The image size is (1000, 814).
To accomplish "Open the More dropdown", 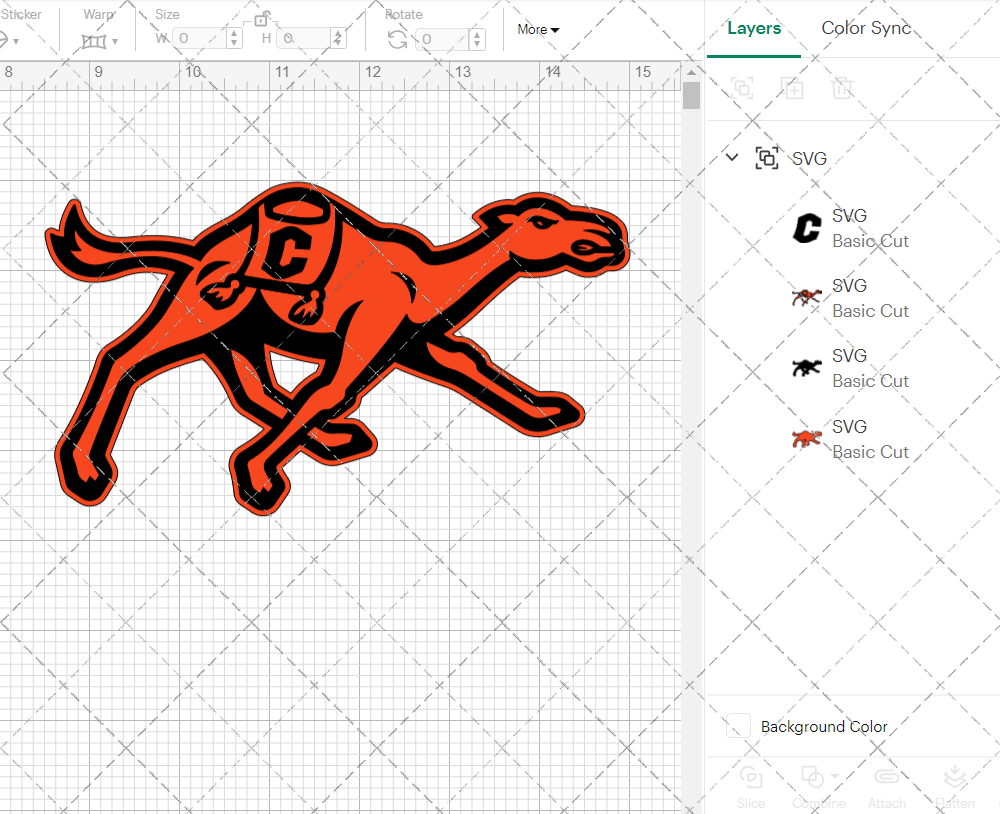I will coord(537,30).
